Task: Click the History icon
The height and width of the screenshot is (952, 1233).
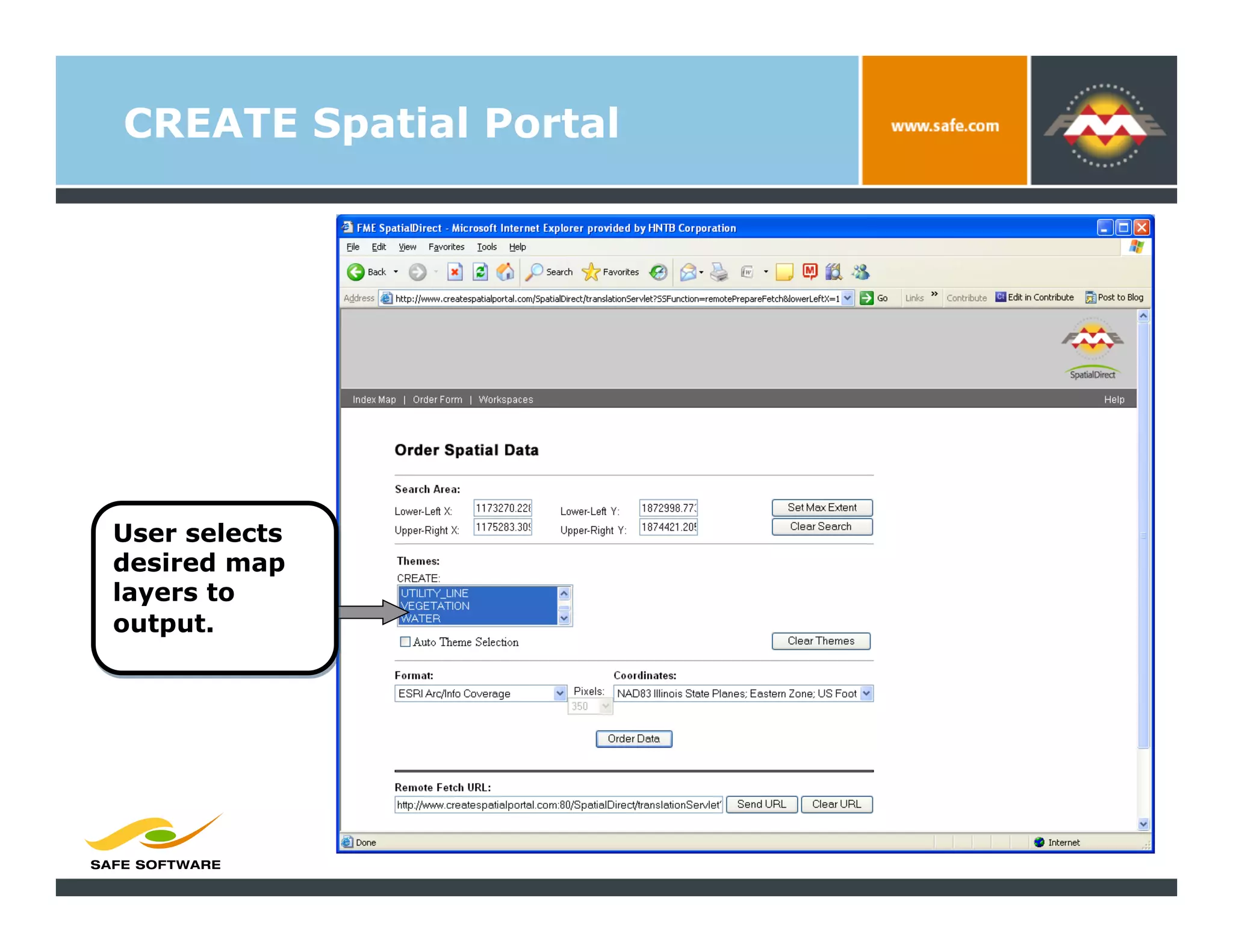Action: tap(658, 272)
